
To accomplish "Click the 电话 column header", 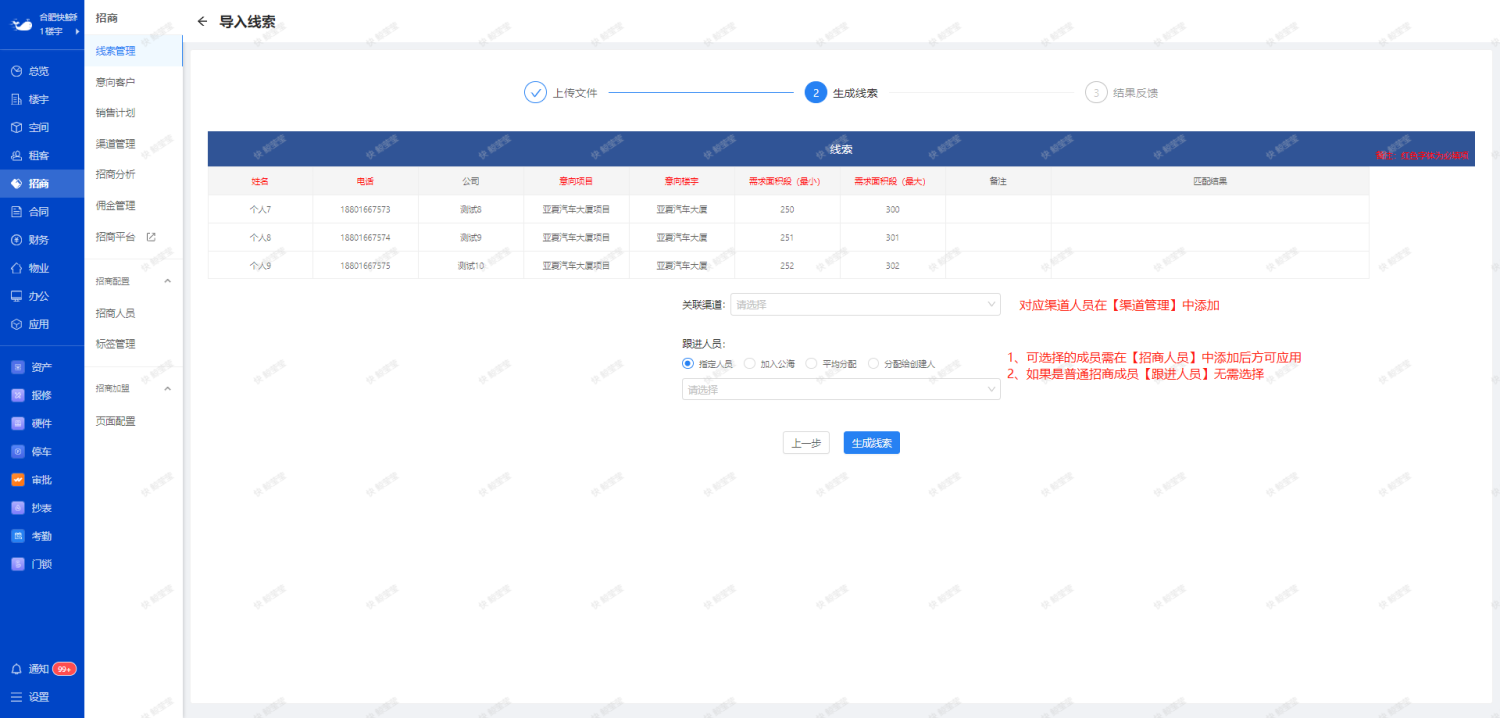I will click(365, 181).
